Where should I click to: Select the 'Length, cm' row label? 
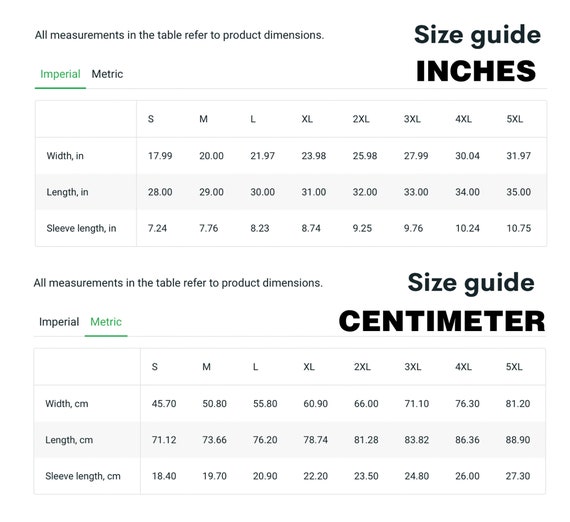coord(69,440)
